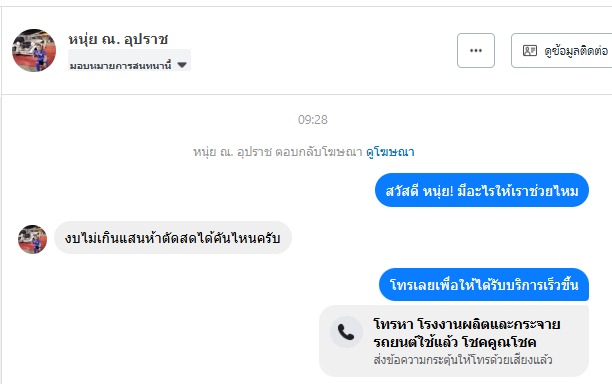Click the phone call icon
This screenshot has width=612, height=384.
tap(346, 332)
